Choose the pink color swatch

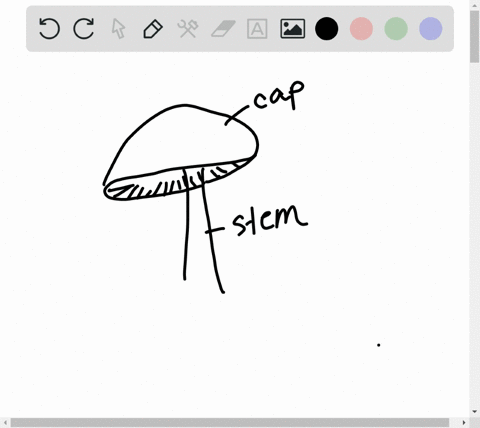pos(361,29)
